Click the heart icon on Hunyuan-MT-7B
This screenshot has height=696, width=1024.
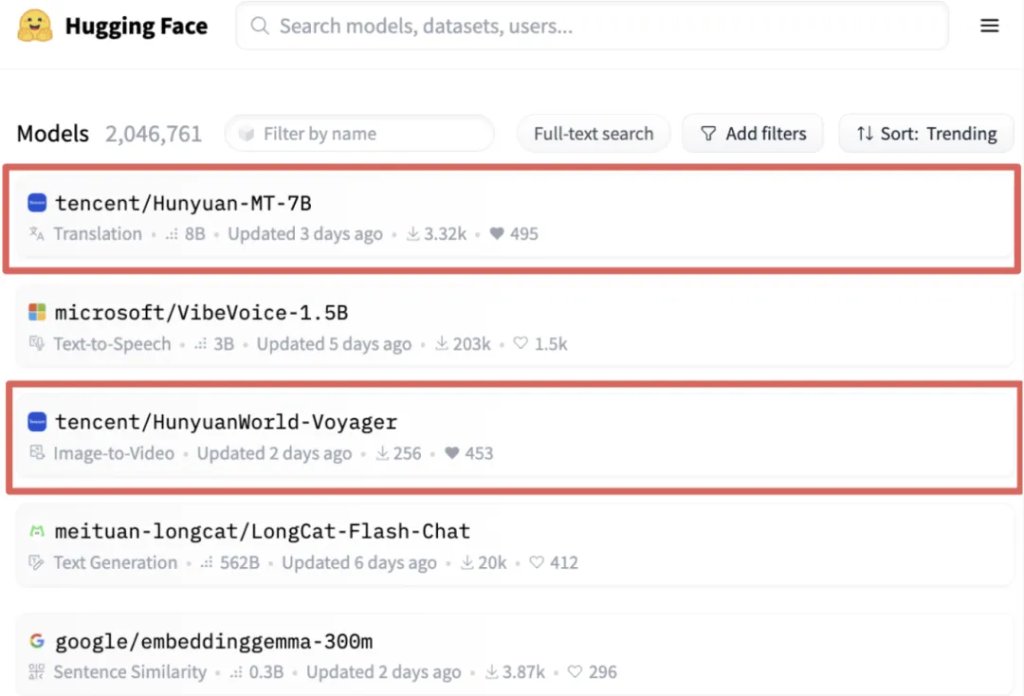pyautogui.click(x=497, y=234)
